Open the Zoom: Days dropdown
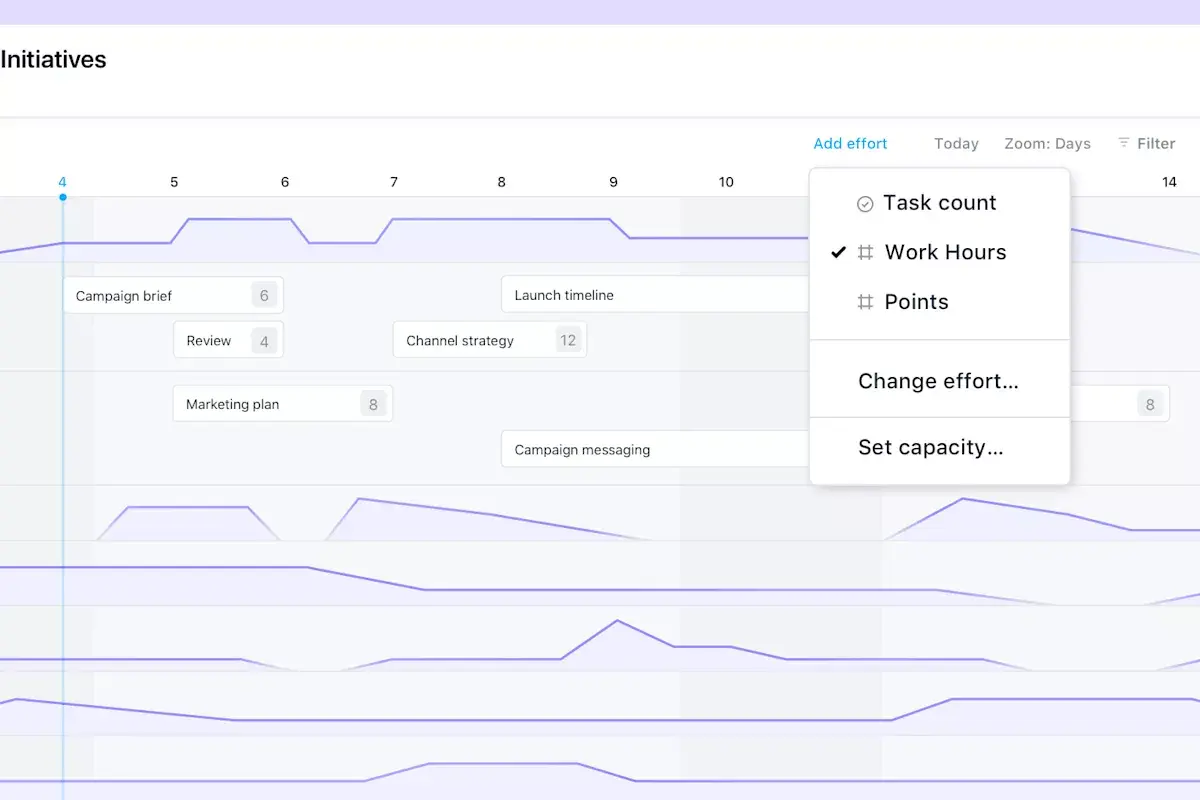Image resolution: width=1200 pixels, height=800 pixels. (x=1047, y=143)
